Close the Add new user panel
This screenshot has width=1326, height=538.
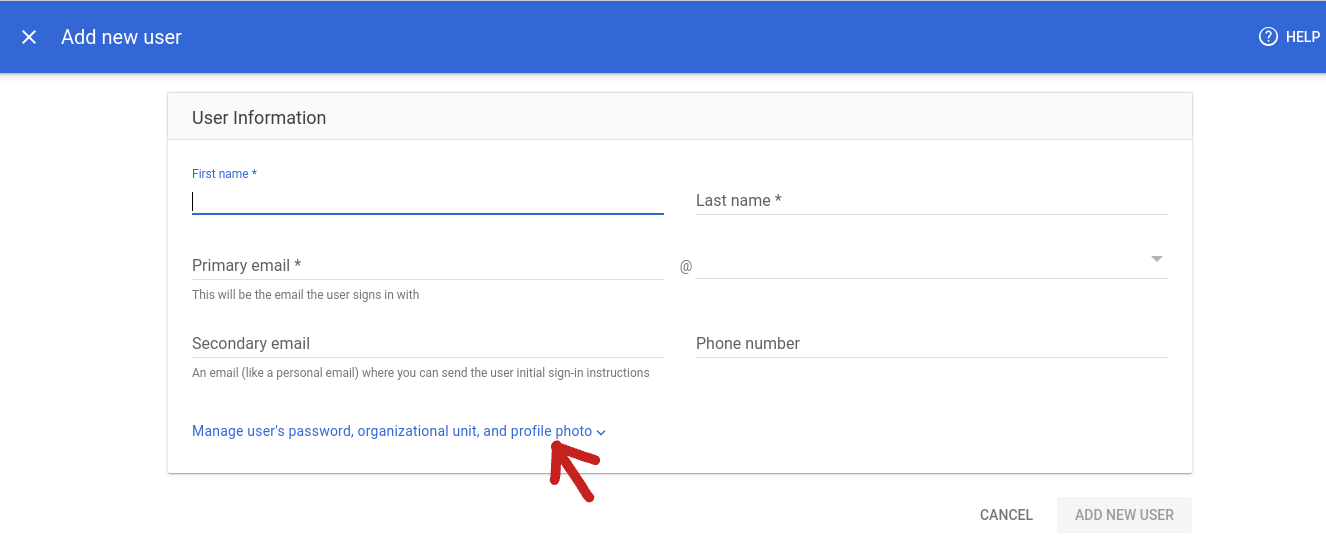[29, 37]
